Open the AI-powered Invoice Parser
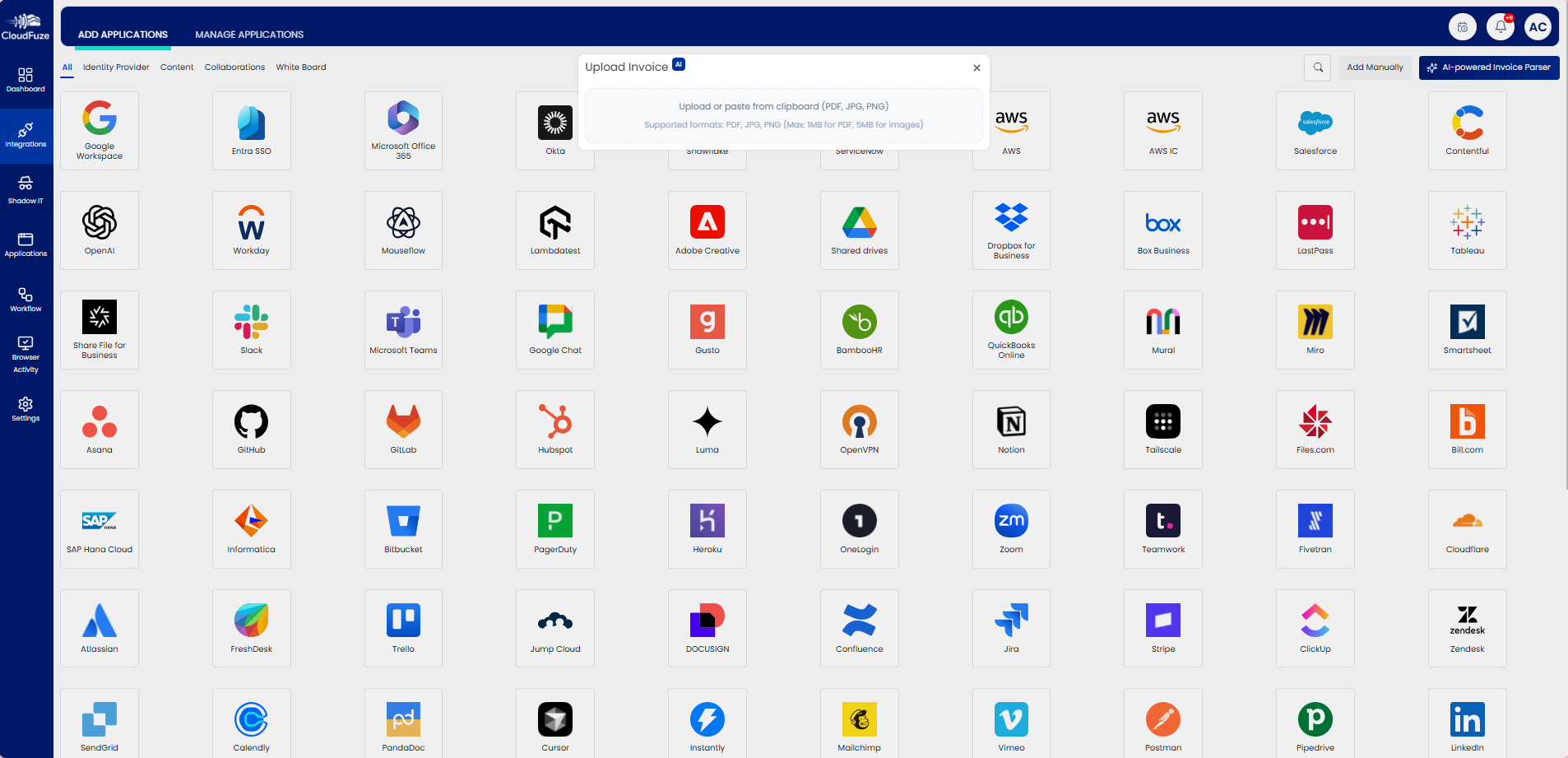1568x758 pixels. [x=1488, y=67]
